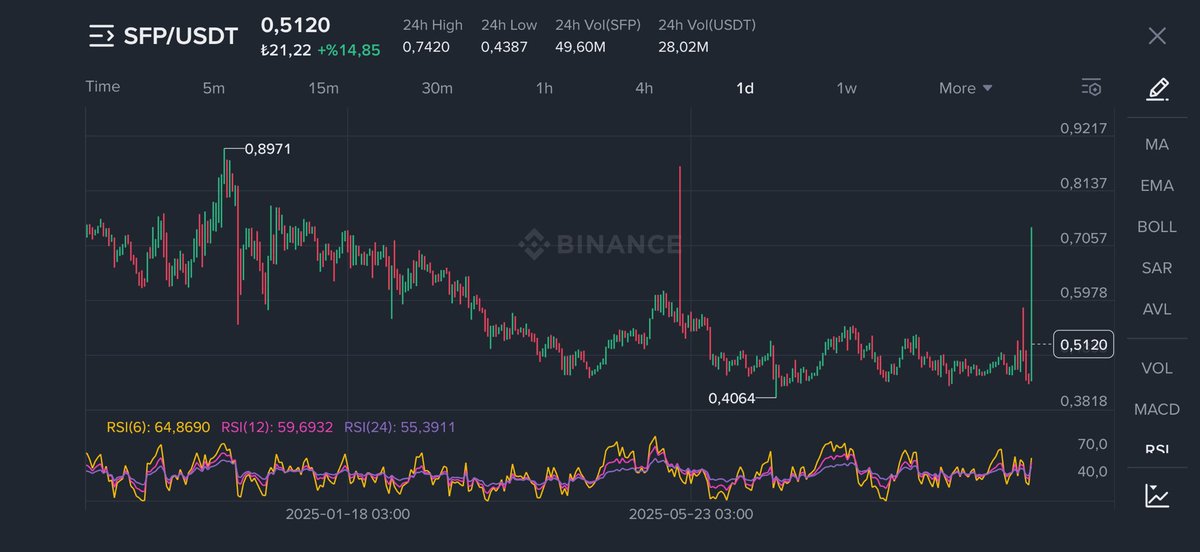Open the line chart icon at bottom right
This screenshot has height=552, width=1200.
(1157, 494)
